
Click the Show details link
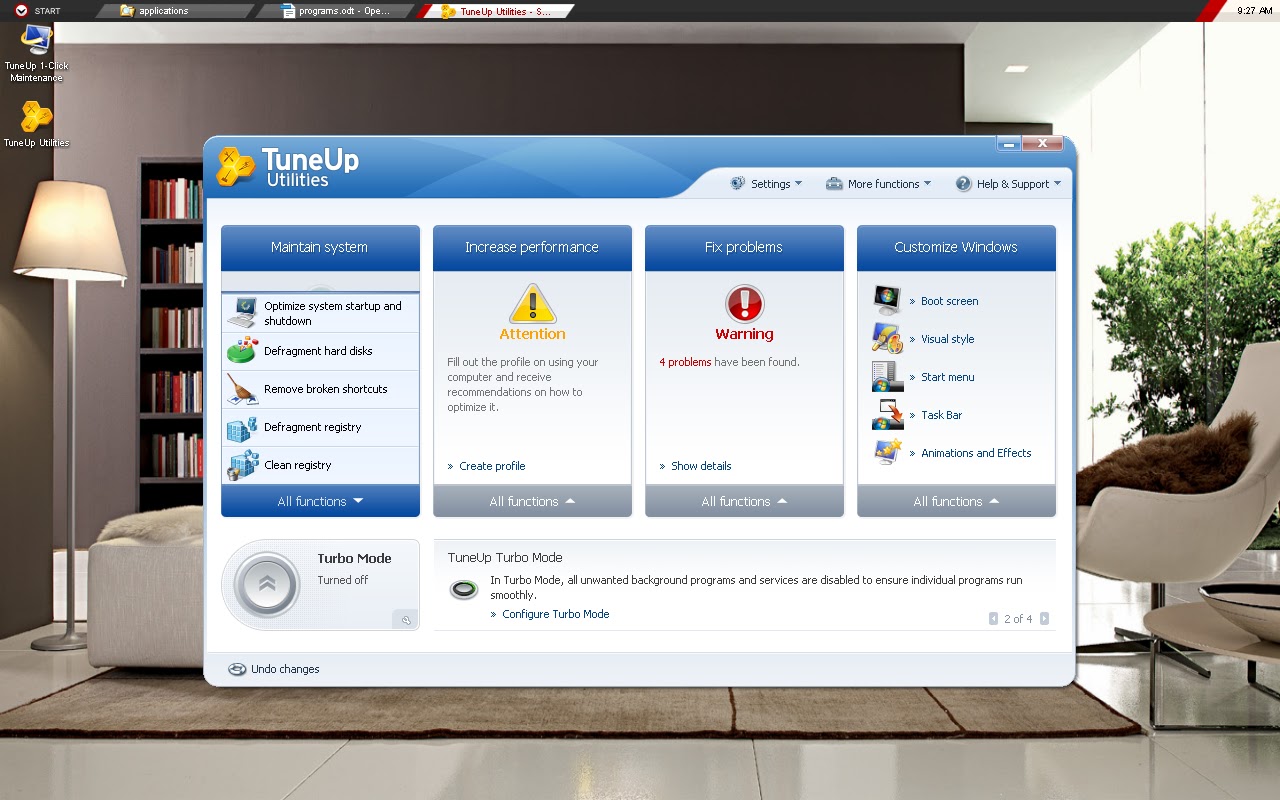click(x=701, y=466)
